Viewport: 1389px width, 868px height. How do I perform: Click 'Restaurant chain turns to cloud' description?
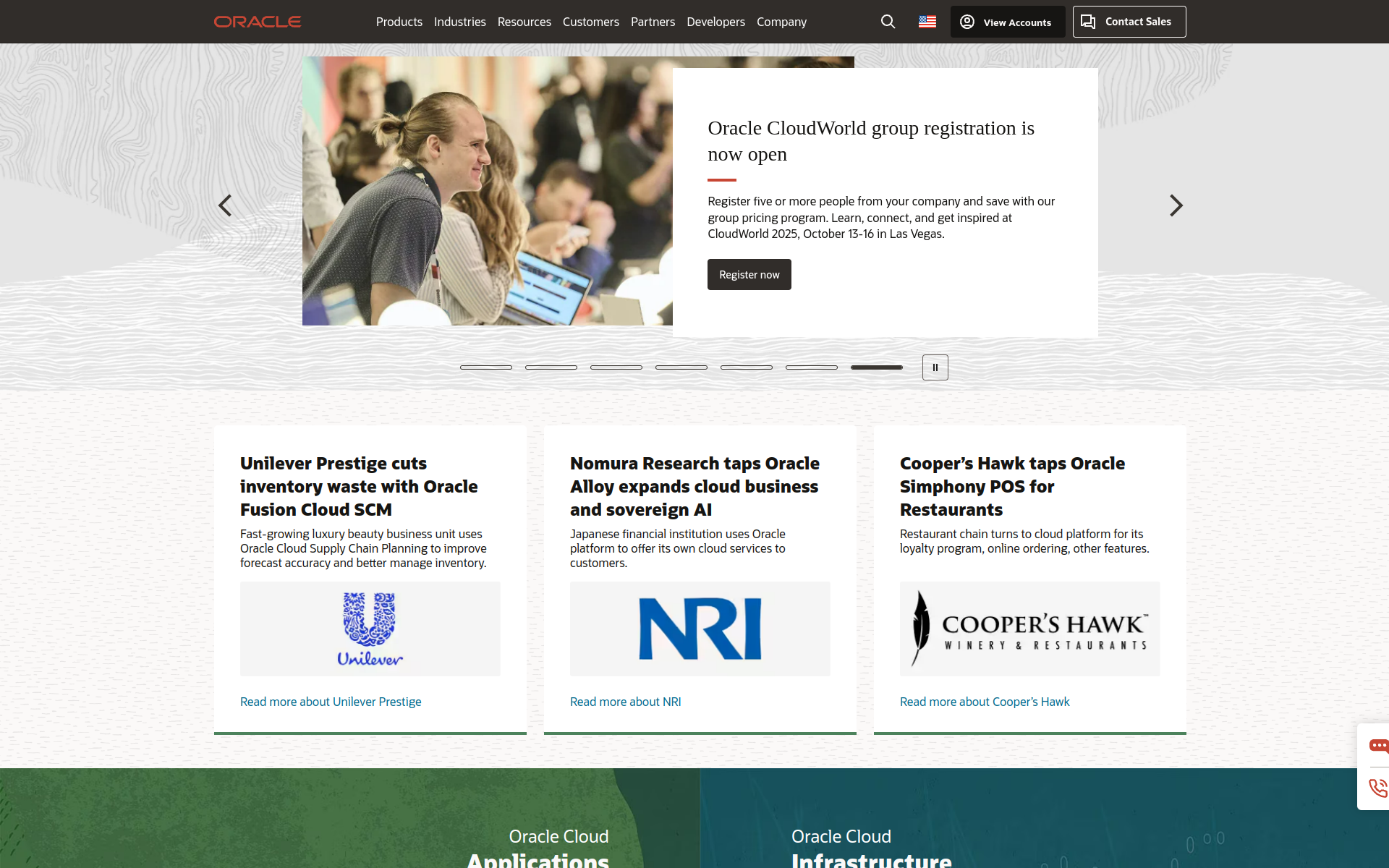point(1024,541)
